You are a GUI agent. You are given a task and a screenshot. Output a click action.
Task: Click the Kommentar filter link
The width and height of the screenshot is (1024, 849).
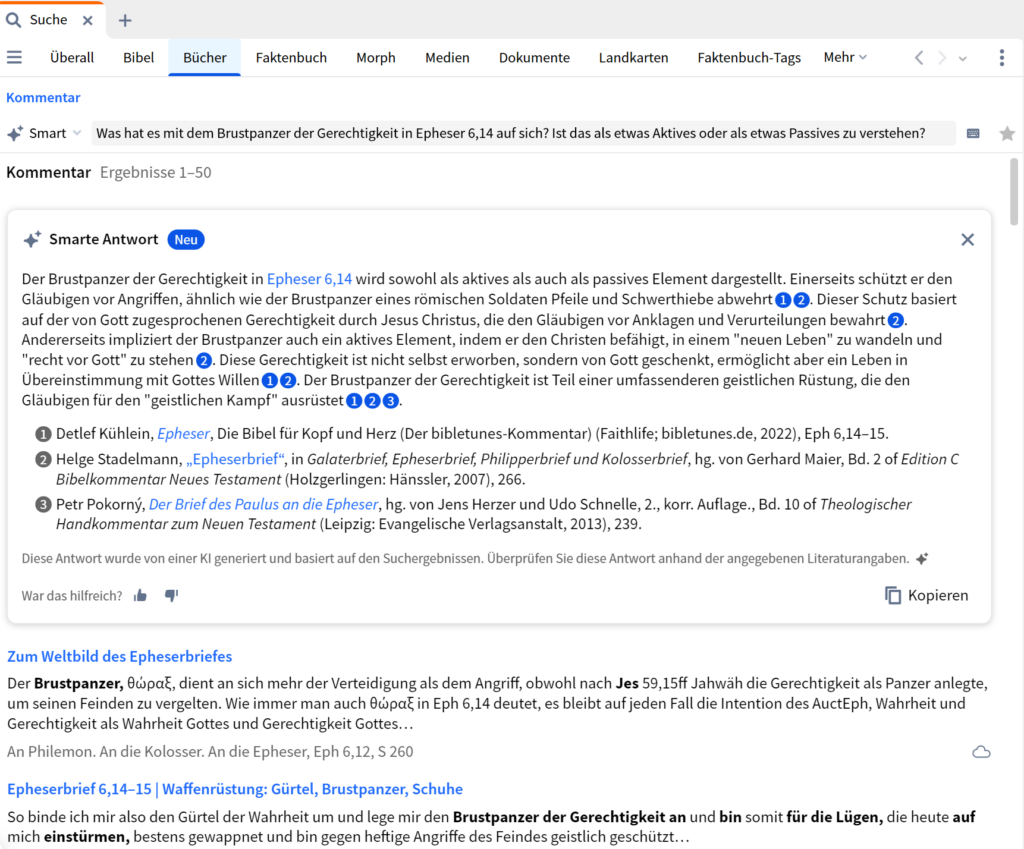click(43, 97)
